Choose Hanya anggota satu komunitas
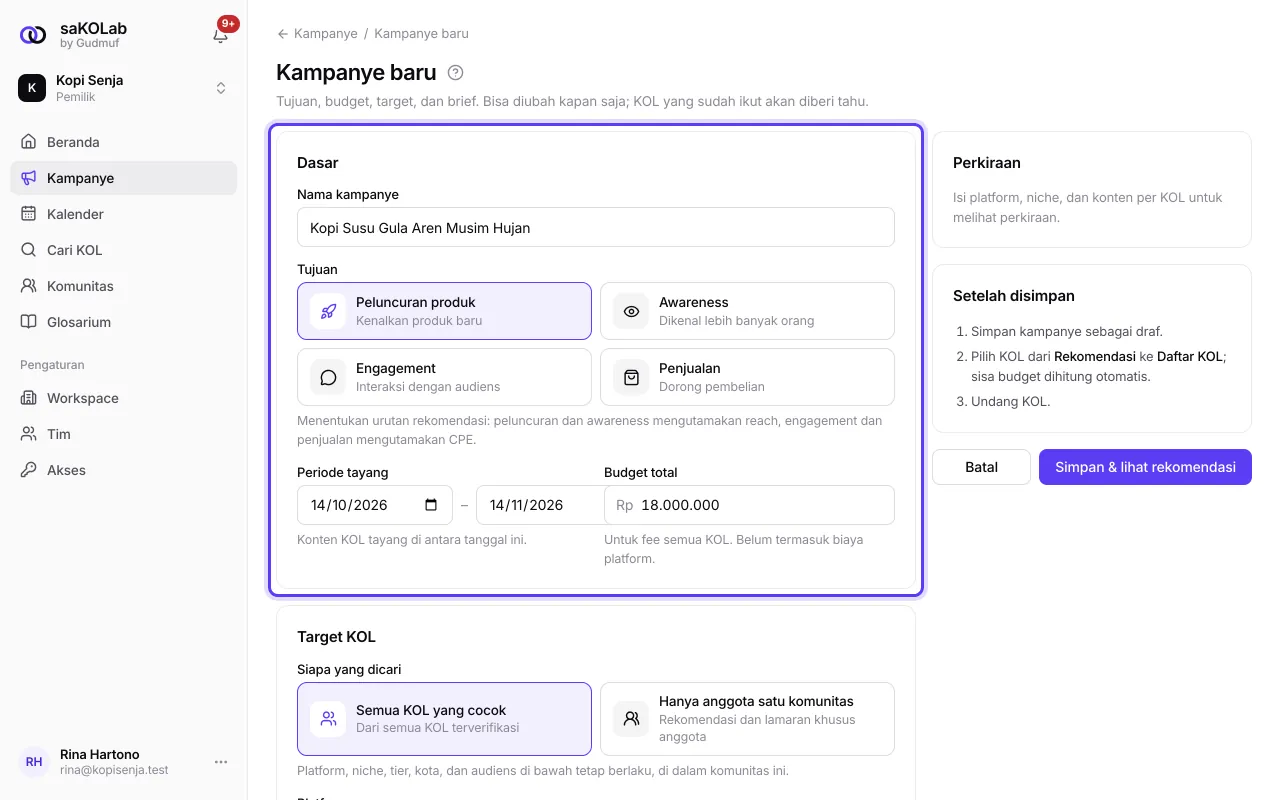The height and width of the screenshot is (800, 1280). click(x=747, y=719)
